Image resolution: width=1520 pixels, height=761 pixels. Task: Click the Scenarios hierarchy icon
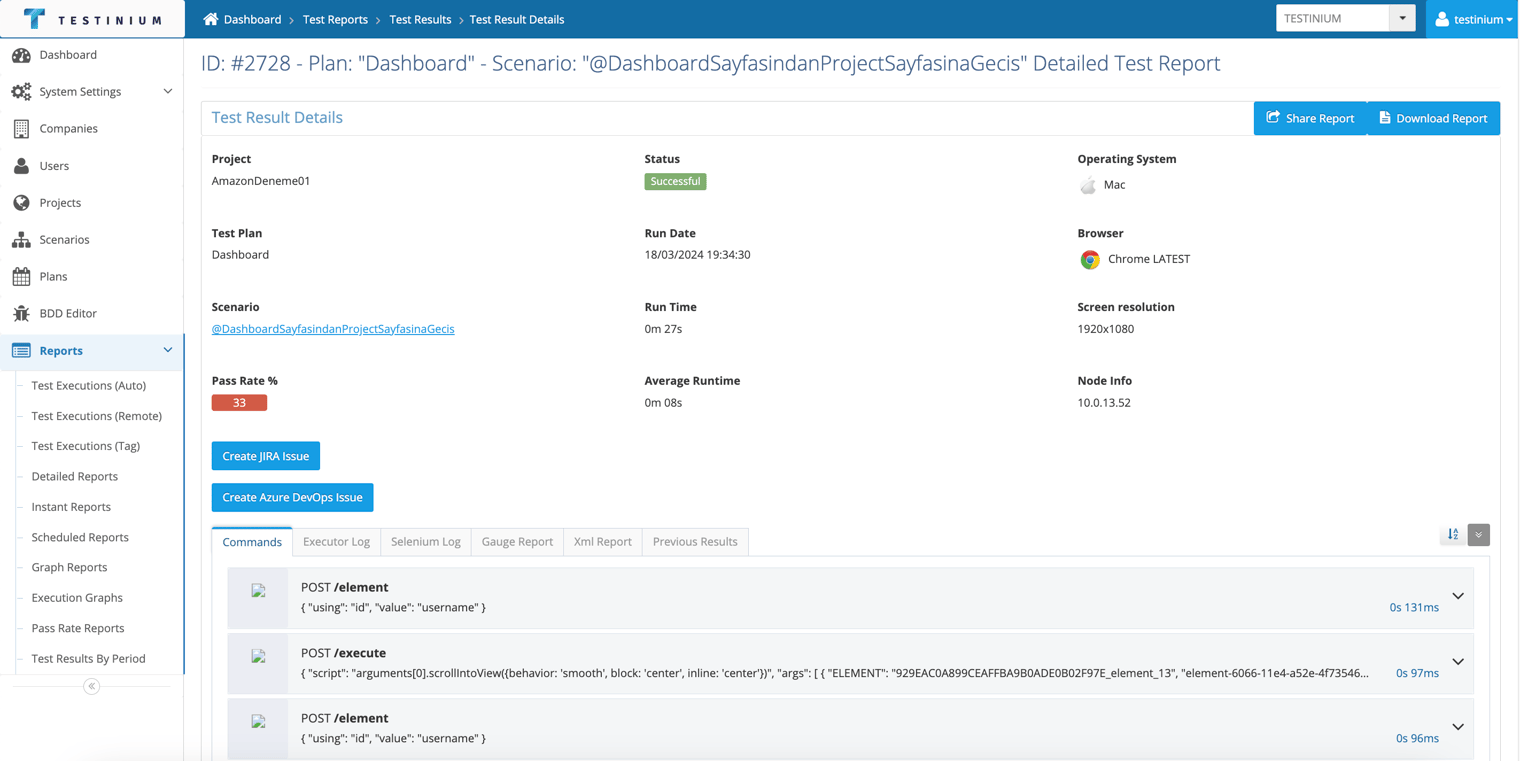click(21, 240)
